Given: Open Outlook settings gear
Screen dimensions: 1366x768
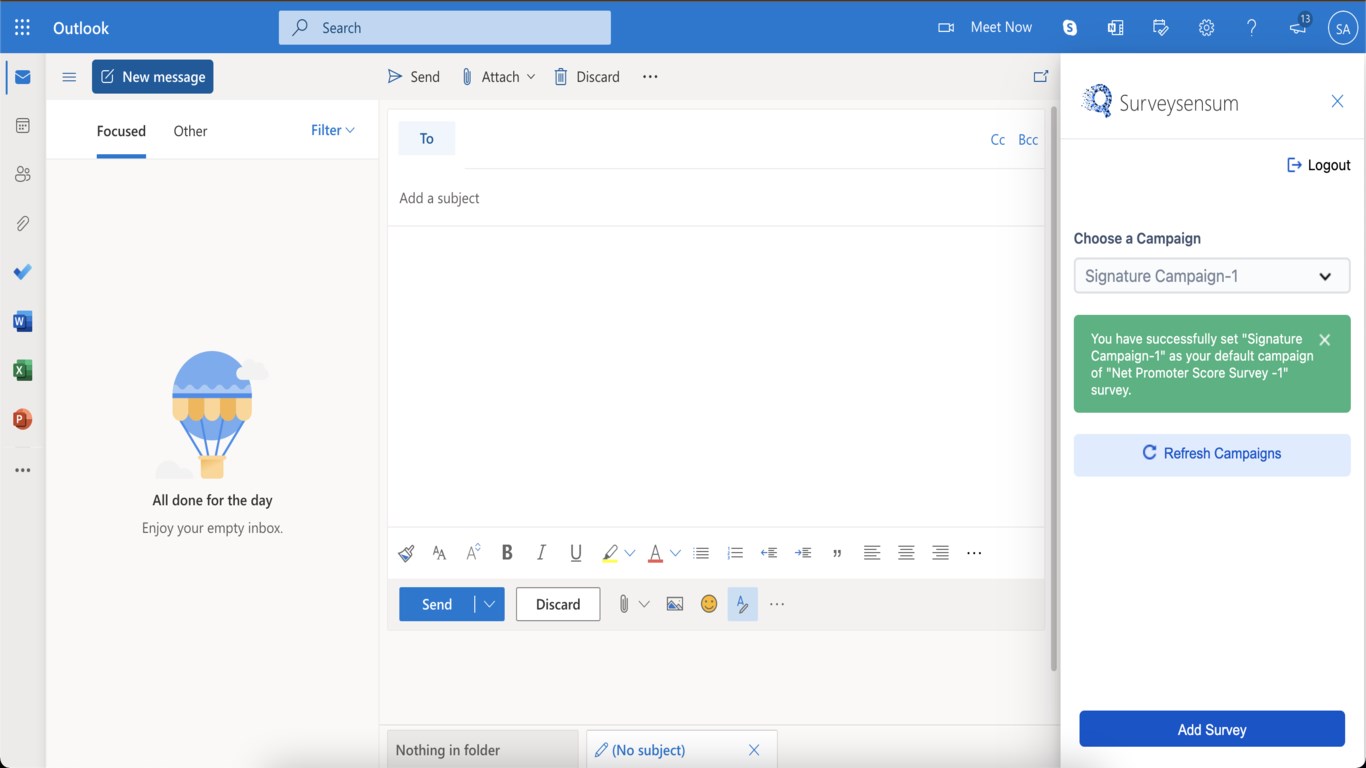Looking at the screenshot, I should (x=1206, y=28).
